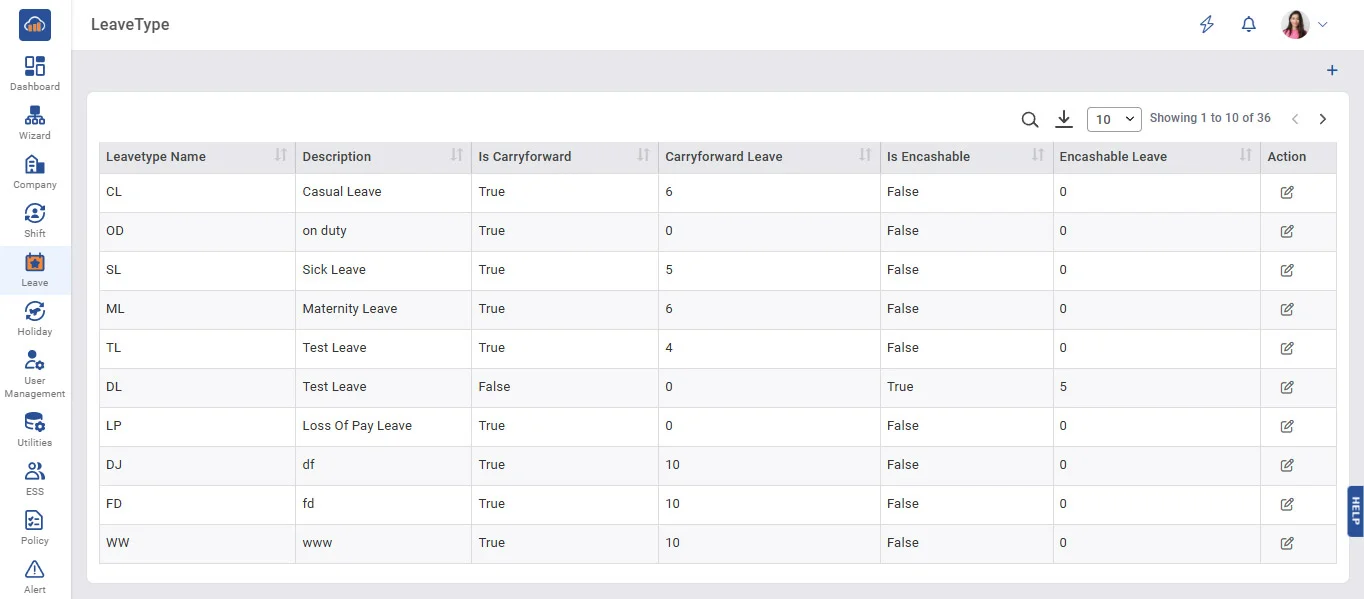This screenshot has height=599, width=1364.
Task: Open User Management section
Action: click(x=35, y=373)
